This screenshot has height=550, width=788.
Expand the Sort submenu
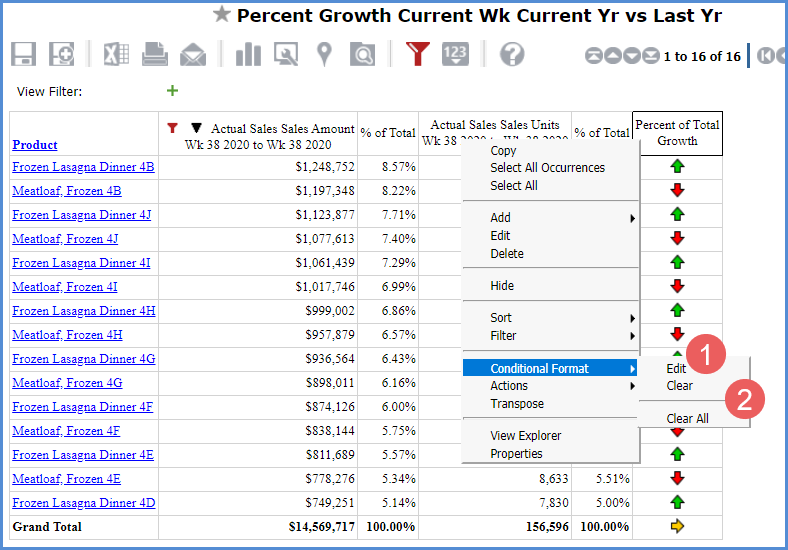pyautogui.click(x=501, y=318)
